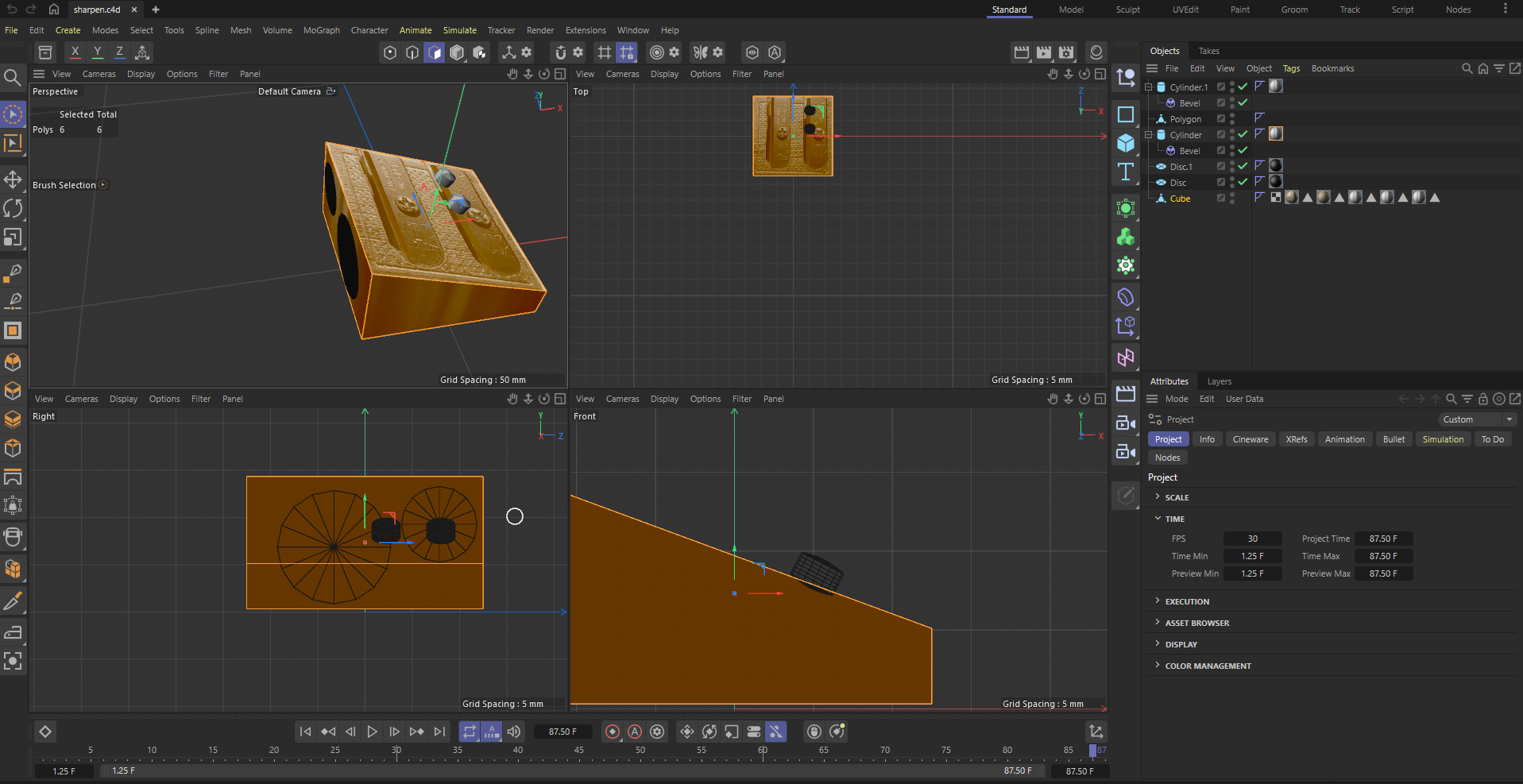Disable the green checkmark on Disc.1
The width and height of the screenshot is (1523, 784).
tap(1242, 166)
